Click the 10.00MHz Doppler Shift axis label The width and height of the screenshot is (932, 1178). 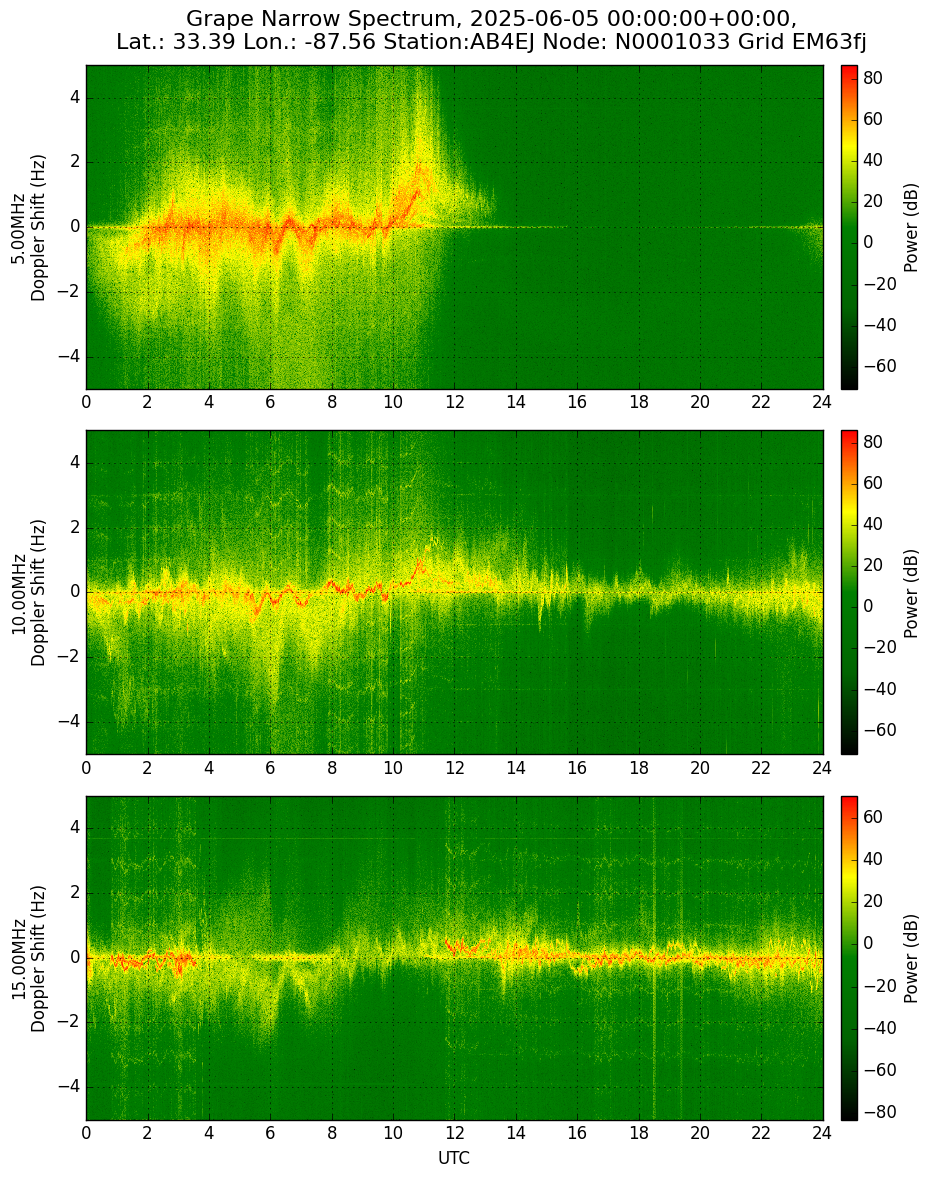30,592
